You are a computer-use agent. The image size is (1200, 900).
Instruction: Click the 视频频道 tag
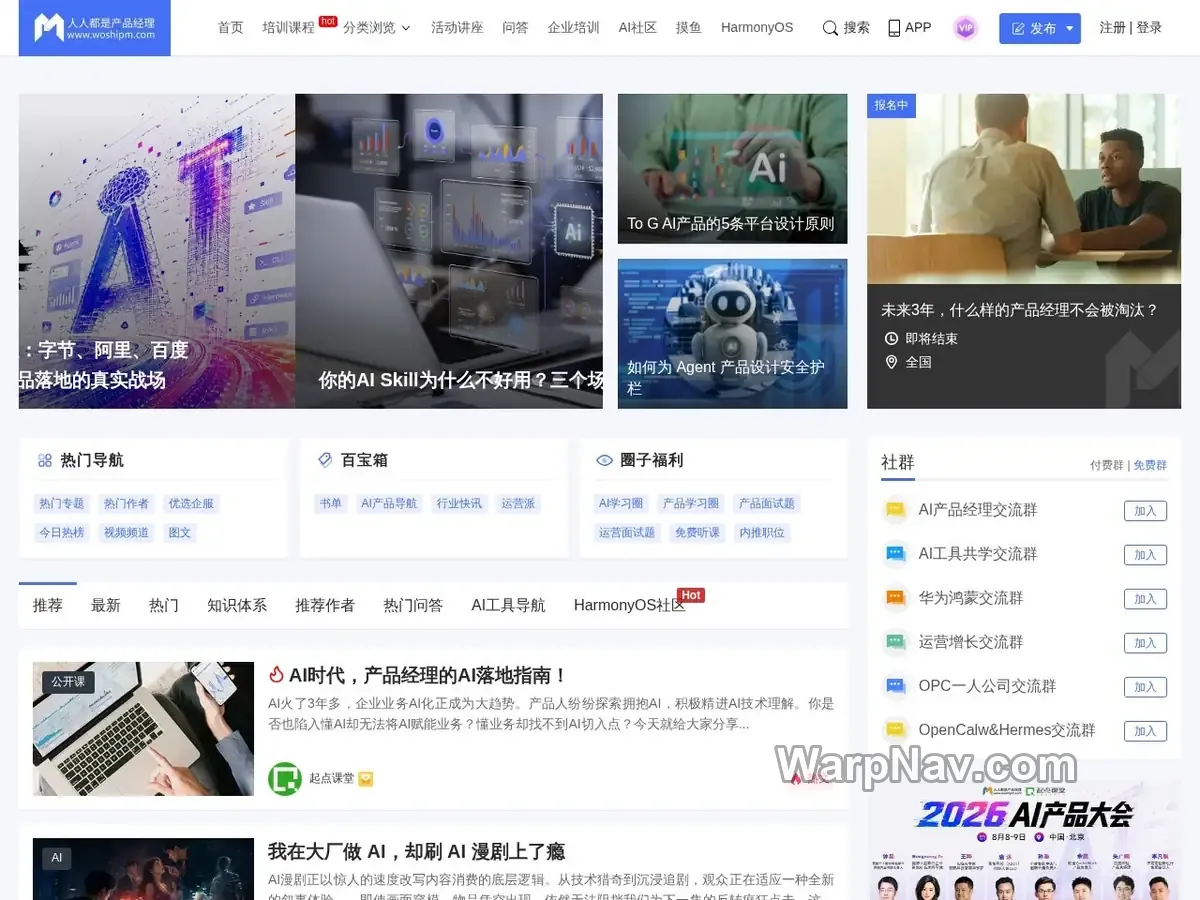tap(127, 532)
